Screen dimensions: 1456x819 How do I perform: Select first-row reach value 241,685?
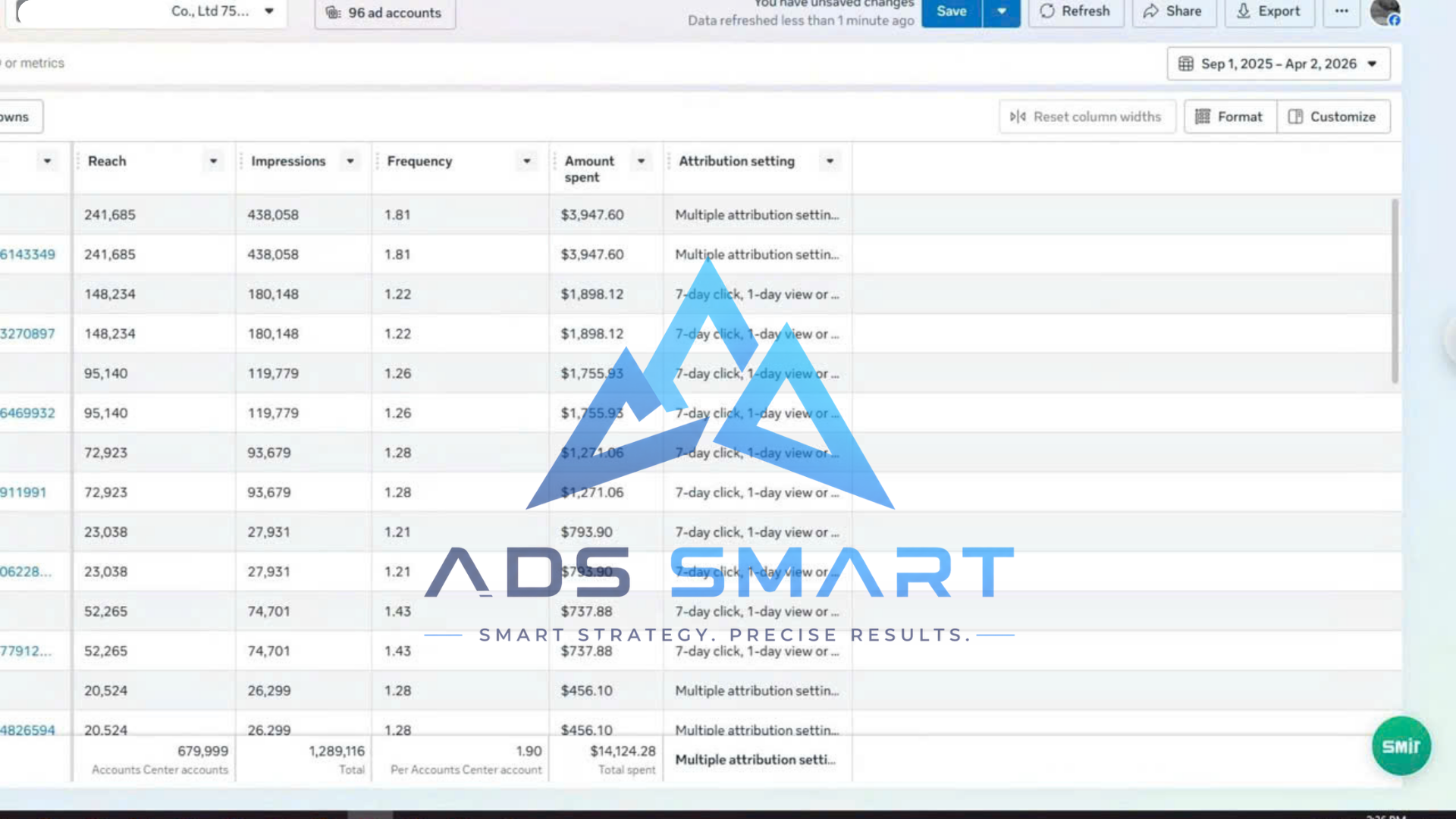click(x=110, y=215)
